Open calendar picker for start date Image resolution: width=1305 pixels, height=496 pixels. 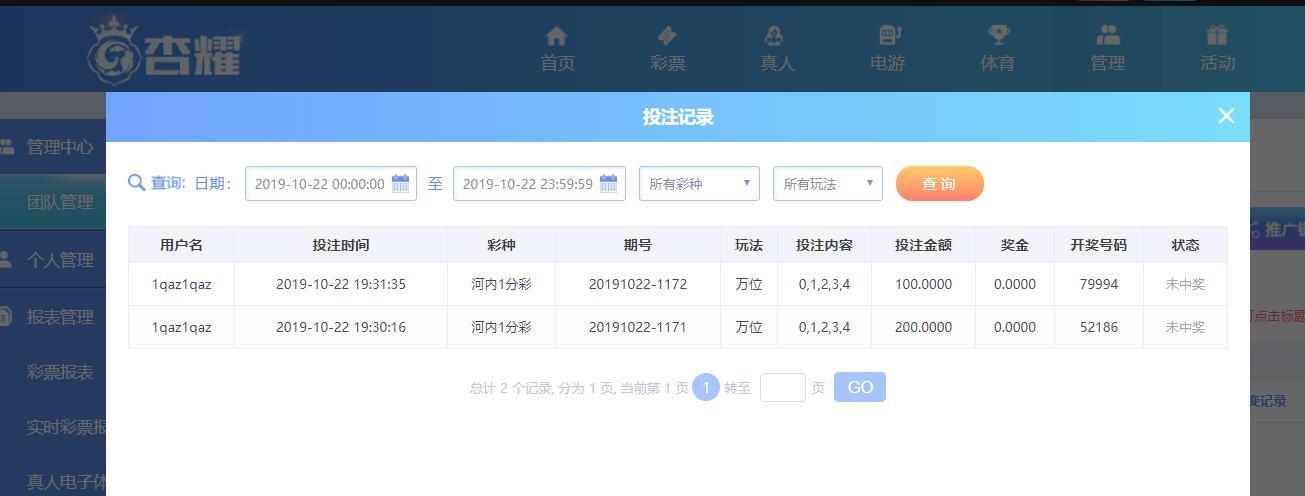(x=401, y=183)
